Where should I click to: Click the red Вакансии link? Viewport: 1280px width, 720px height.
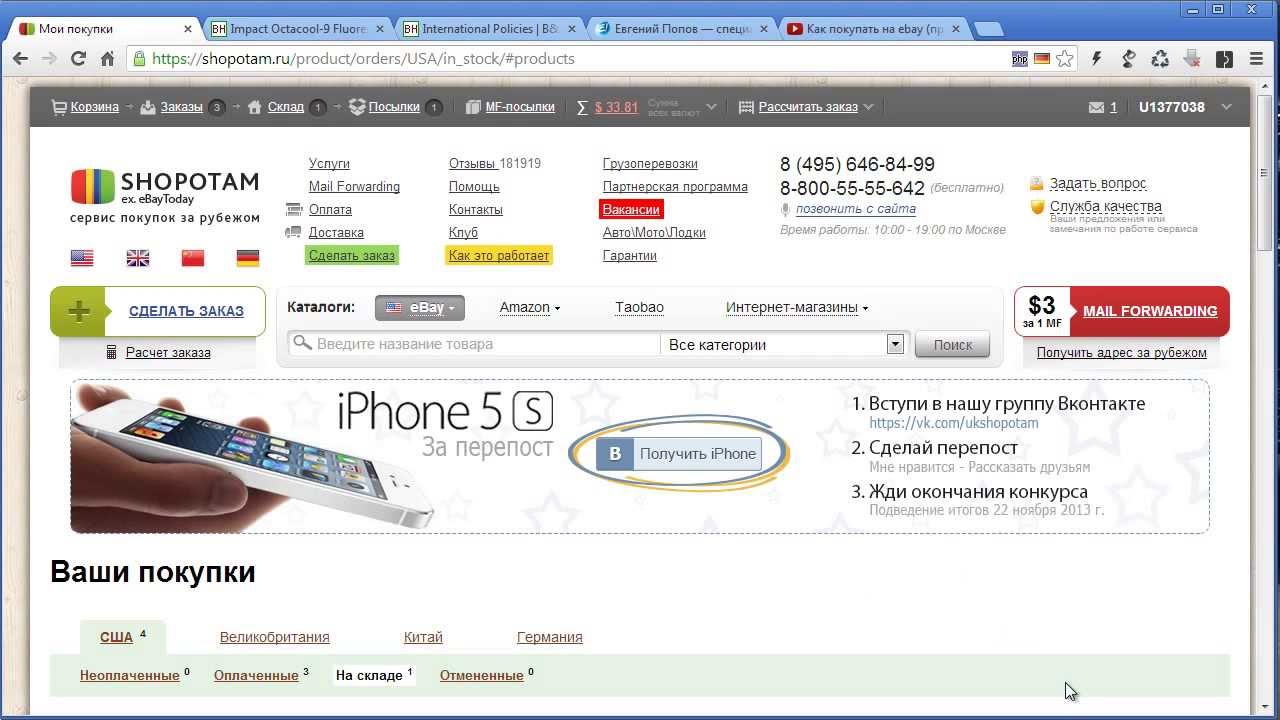tap(631, 210)
